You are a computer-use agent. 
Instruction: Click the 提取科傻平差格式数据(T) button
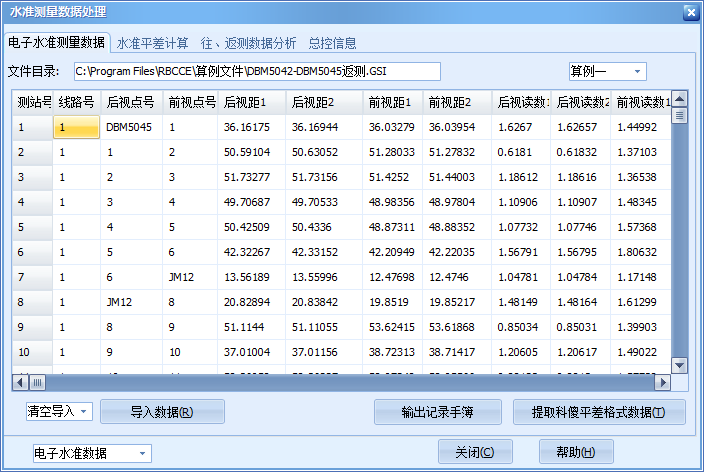[x=598, y=411]
